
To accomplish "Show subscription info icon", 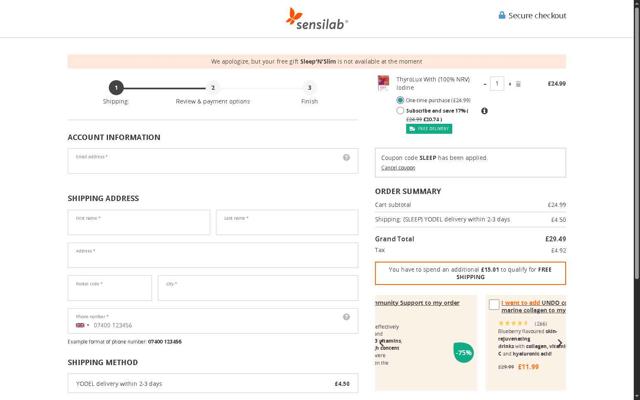I will tap(484, 111).
